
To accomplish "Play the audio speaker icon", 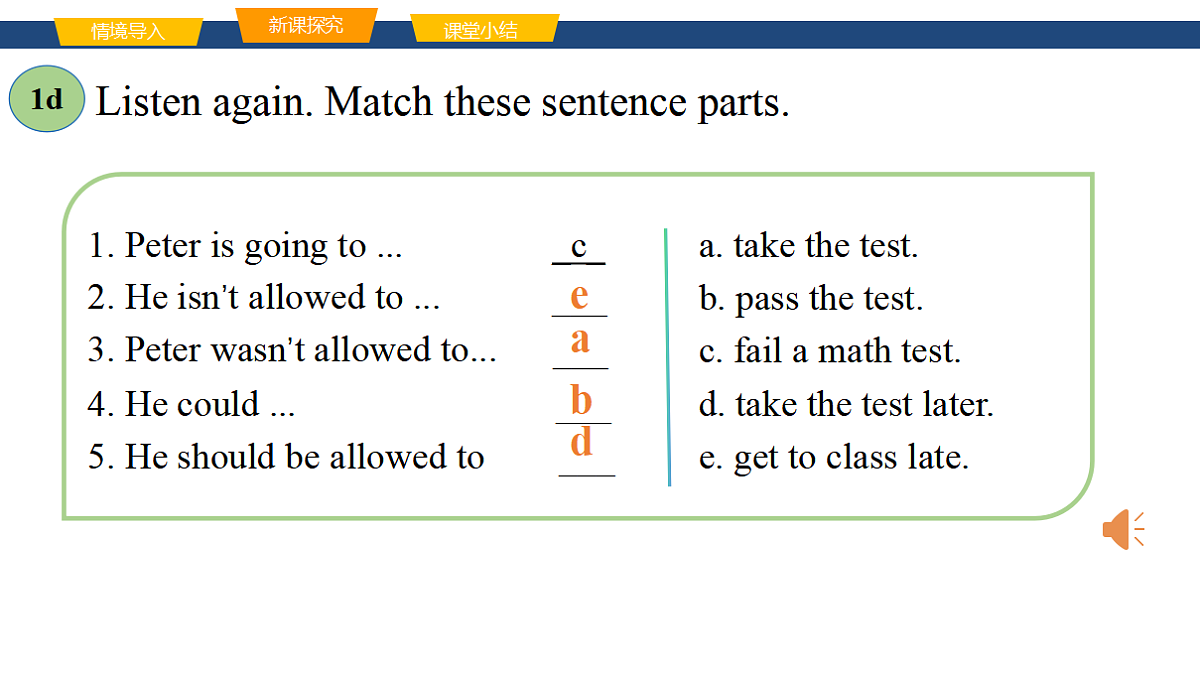I will tap(1123, 529).
